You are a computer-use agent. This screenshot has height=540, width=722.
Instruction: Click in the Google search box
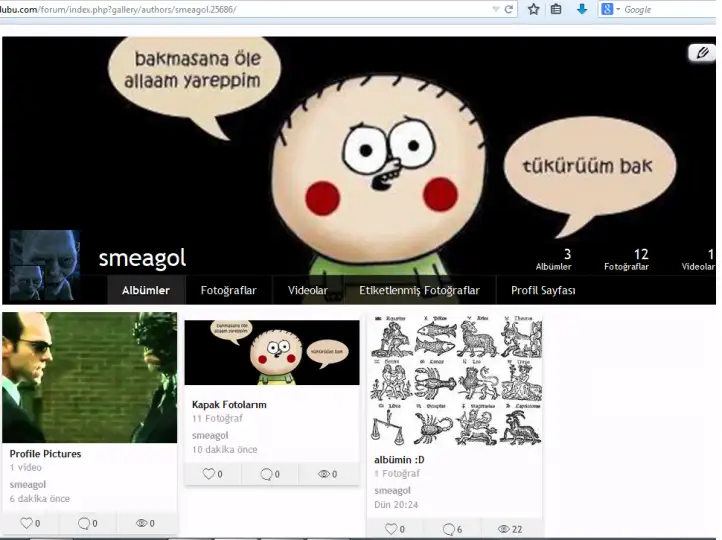pyautogui.click(x=670, y=9)
